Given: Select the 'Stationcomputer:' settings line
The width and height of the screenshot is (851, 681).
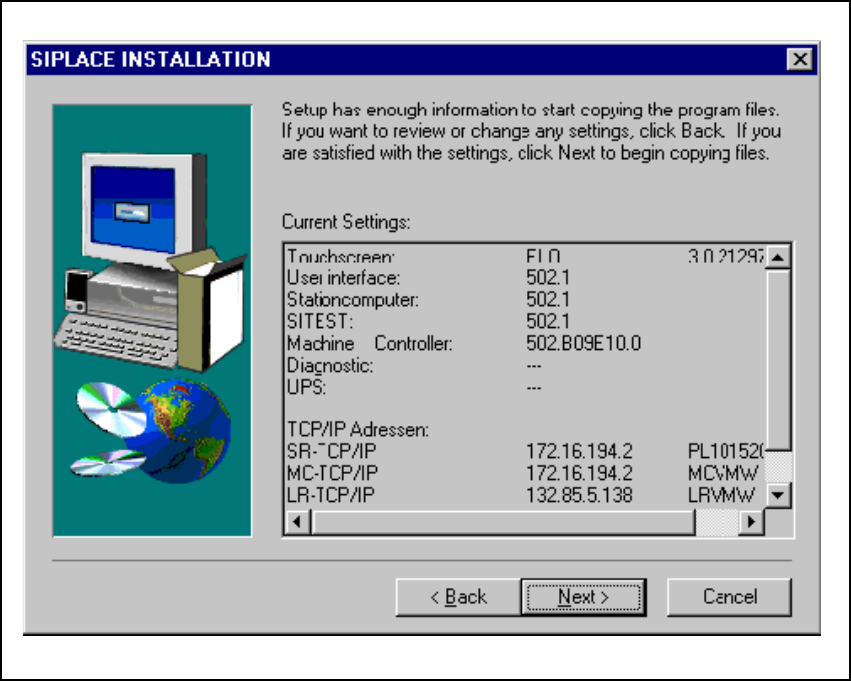Looking at the screenshot, I should click(429, 300).
